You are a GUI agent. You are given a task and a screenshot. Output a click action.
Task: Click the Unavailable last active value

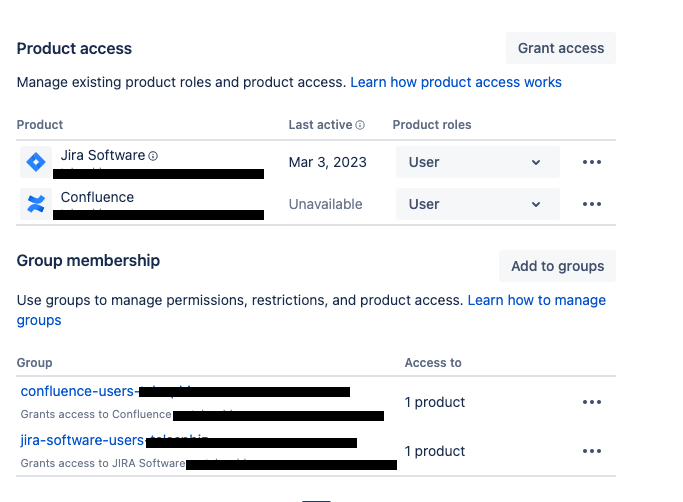(325, 204)
